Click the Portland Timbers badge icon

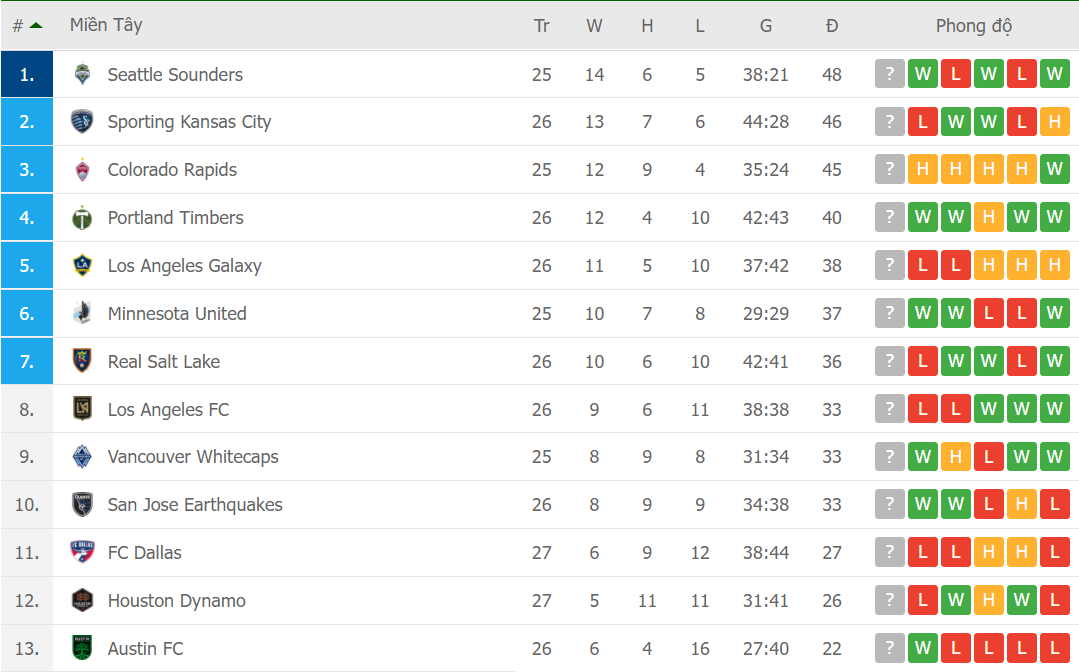coord(82,218)
